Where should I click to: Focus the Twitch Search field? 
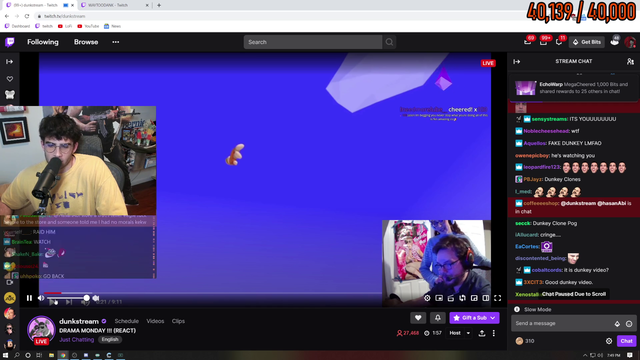click(x=313, y=42)
